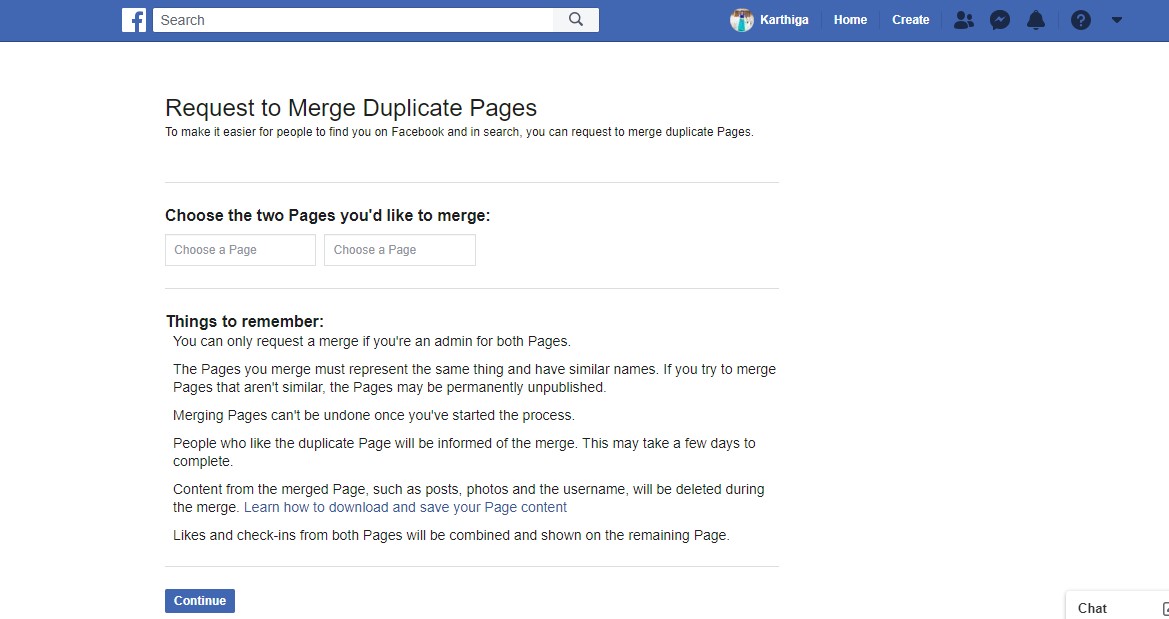Show notifications via the bell icon
Image resolution: width=1169 pixels, height=619 pixels.
tap(1036, 20)
